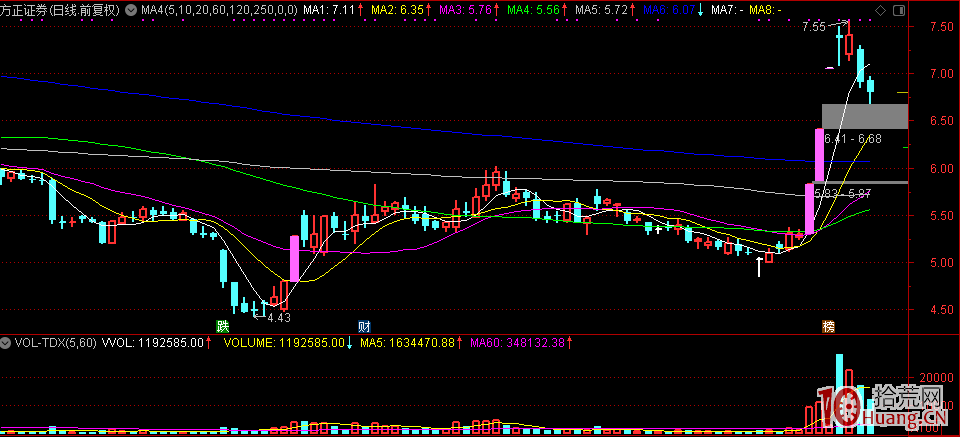Click the gray 6.41-6.68 gap rectangle
The image size is (960, 437).
(x=864, y=116)
